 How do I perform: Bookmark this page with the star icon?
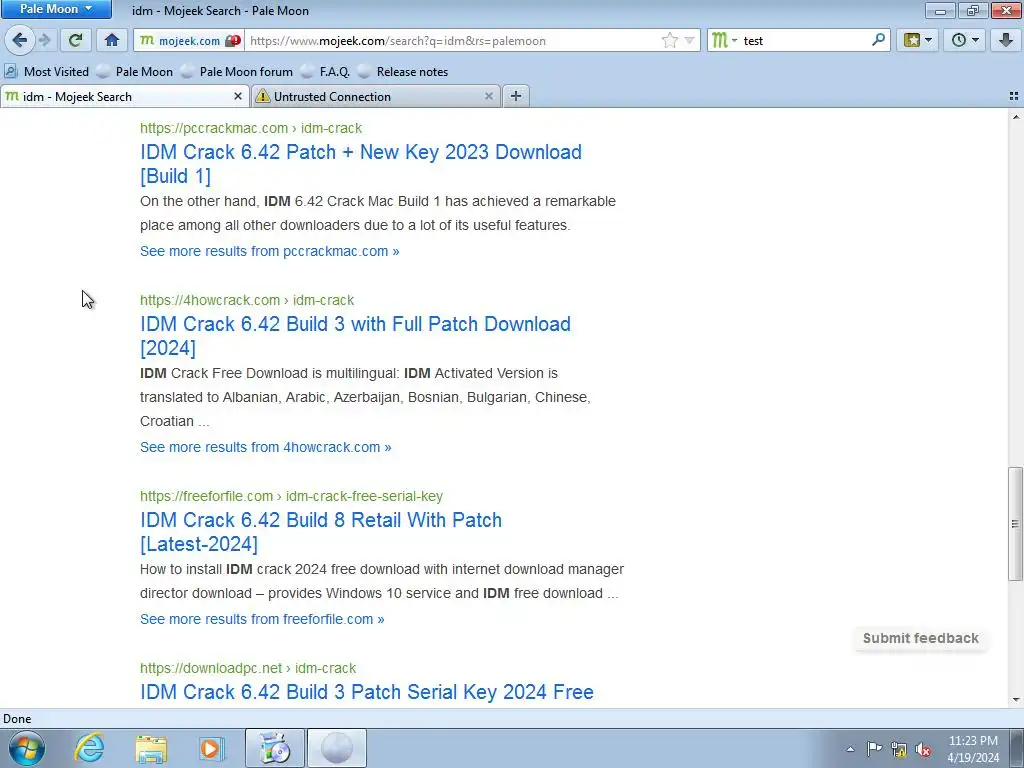pos(669,40)
